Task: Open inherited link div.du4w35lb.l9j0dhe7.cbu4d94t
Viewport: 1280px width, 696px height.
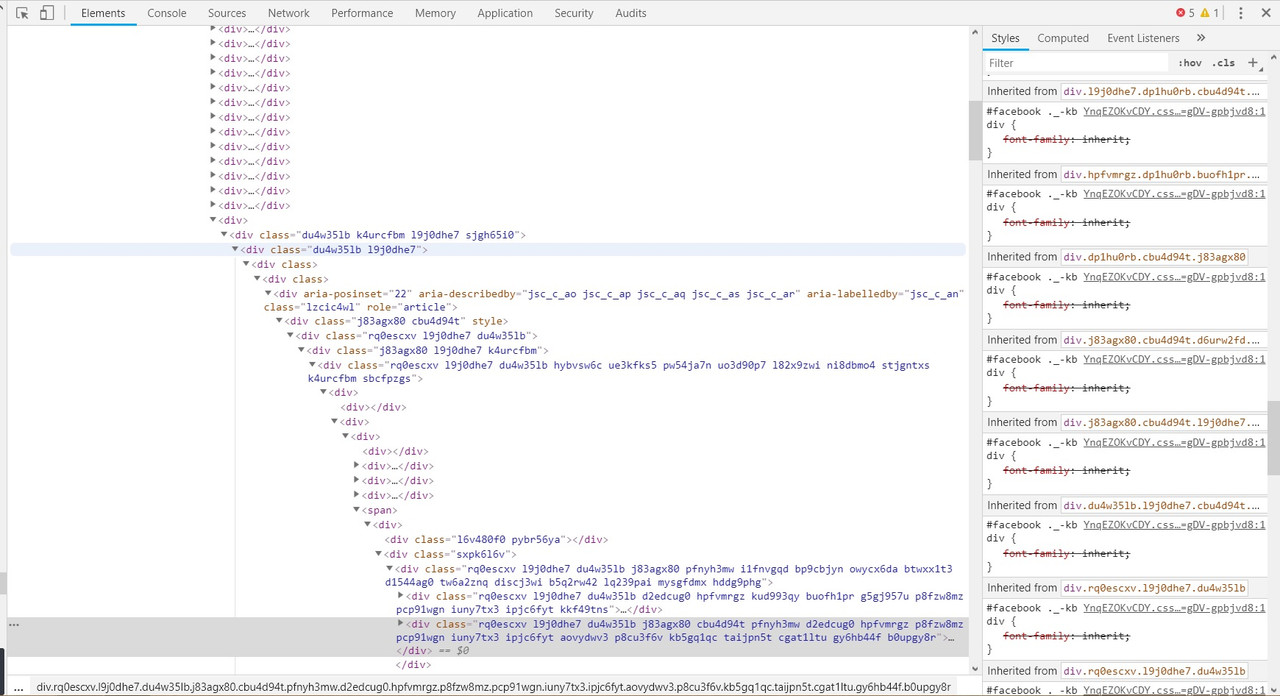Action: point(1161,505)
